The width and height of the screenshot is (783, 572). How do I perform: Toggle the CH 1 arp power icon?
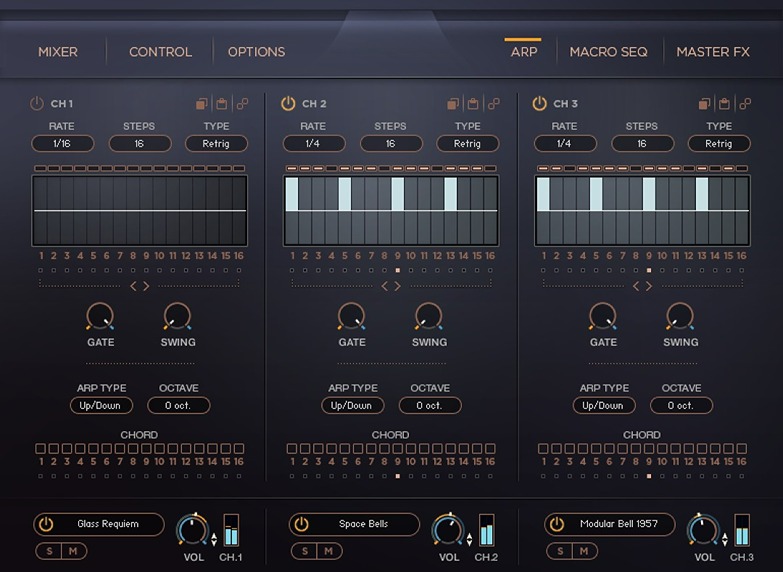pyautogui.click(x=36, y=103)
